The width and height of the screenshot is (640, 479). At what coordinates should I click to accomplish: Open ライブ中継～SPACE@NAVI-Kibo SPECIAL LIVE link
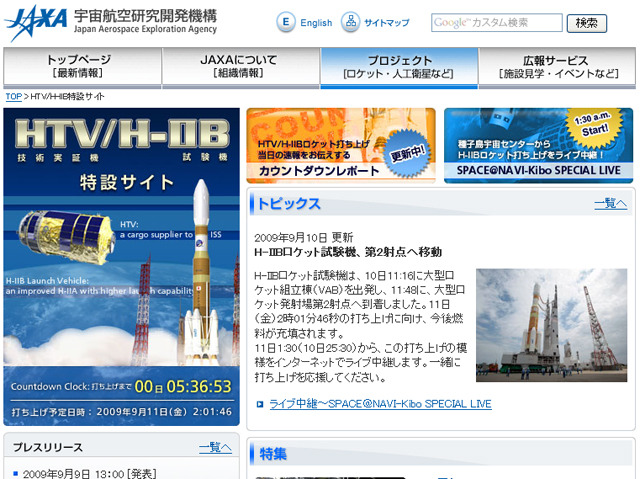(x=380, y=404)
